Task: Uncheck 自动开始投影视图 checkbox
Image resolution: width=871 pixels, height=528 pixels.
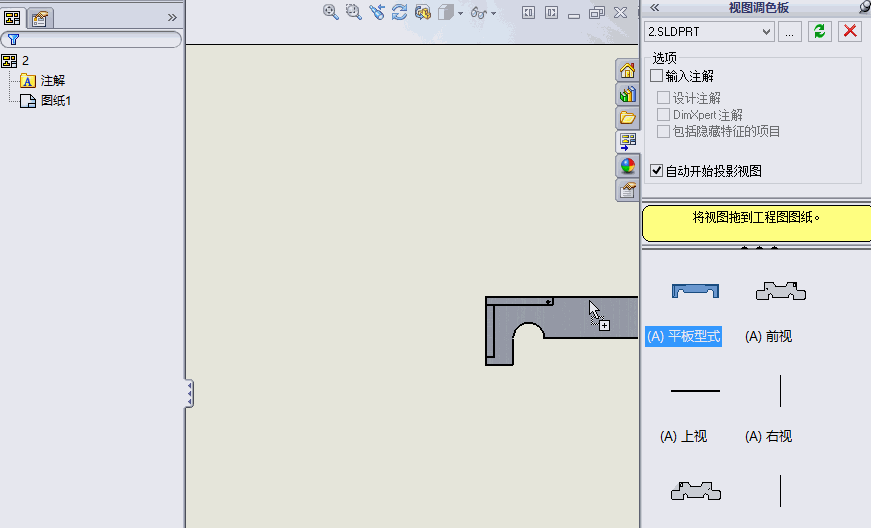Action: pos(657,170)
